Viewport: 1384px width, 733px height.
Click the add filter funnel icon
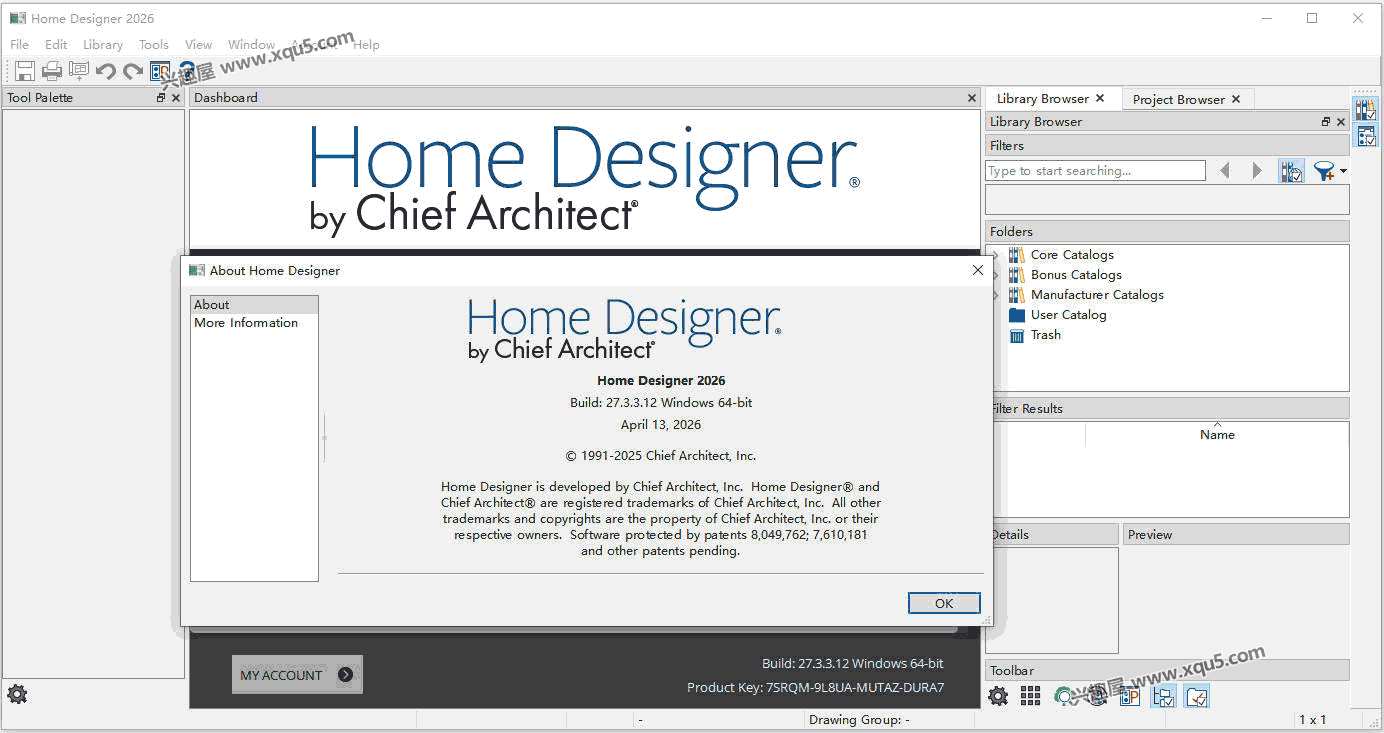pyautogui.click(x=1324, y=171)
